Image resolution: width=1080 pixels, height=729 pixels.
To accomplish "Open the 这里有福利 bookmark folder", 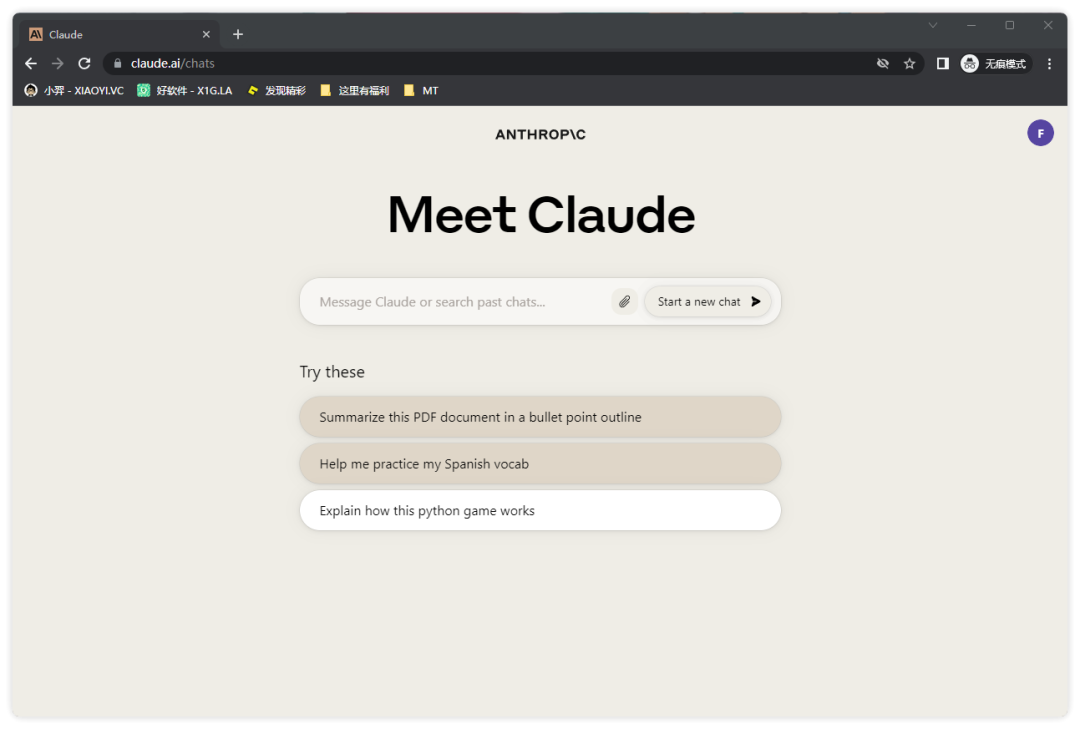I will coord(355,90).
